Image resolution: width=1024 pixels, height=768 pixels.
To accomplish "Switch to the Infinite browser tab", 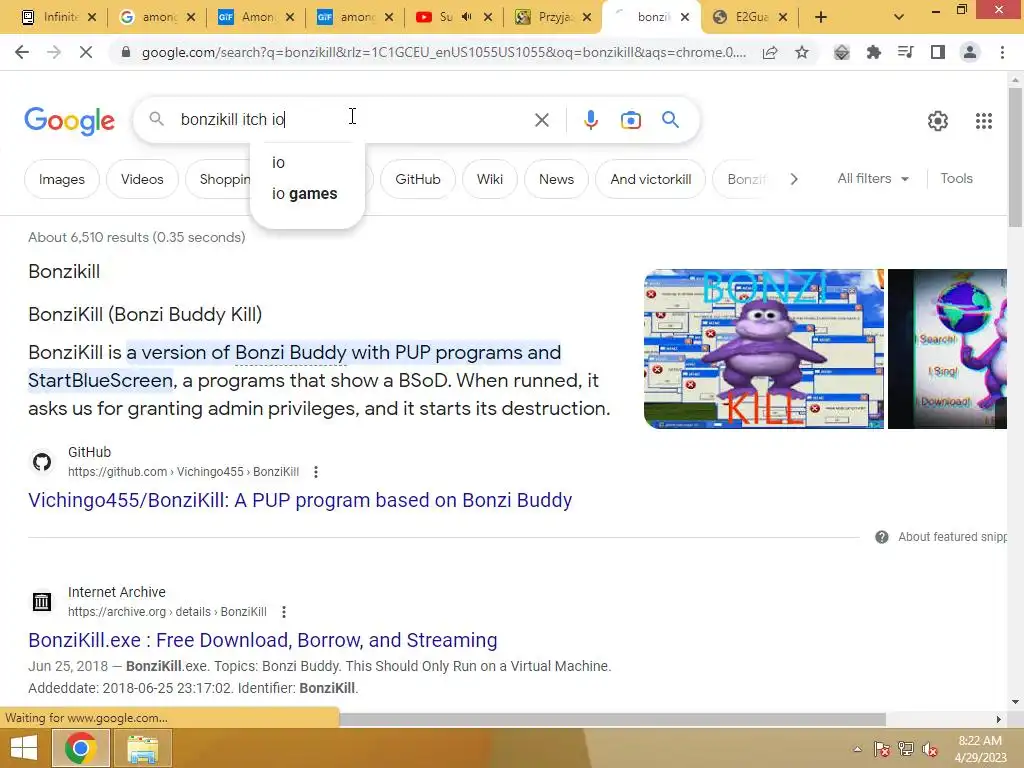I will (x=58, y=17).
